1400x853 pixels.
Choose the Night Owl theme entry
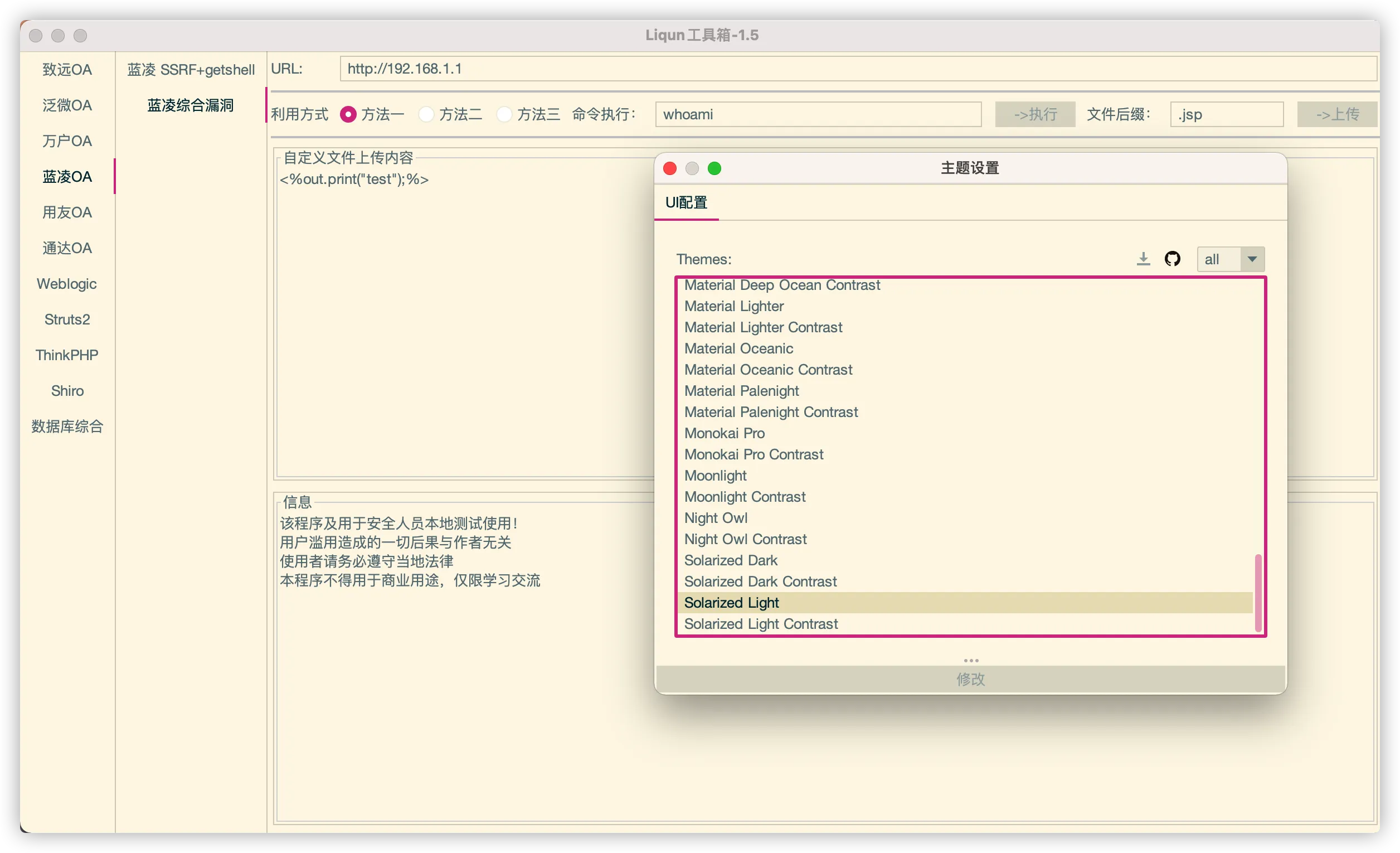click(716, 518)
